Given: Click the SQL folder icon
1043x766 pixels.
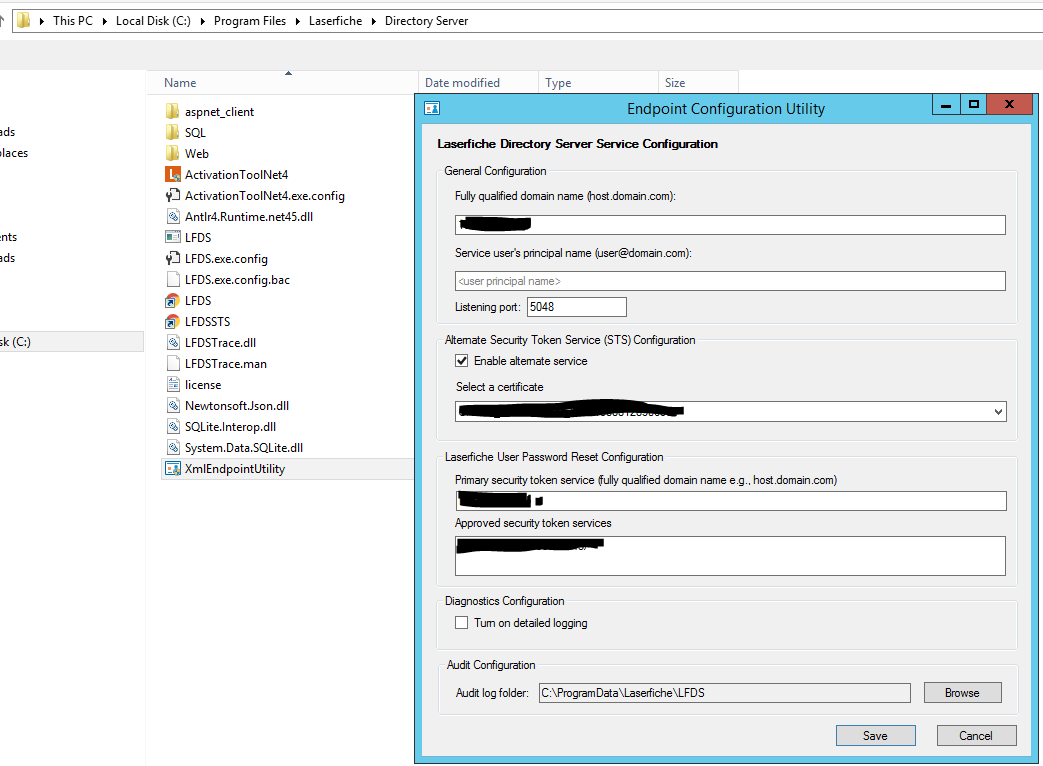Looking at the screenshot, I should click(x=172, y=132).
